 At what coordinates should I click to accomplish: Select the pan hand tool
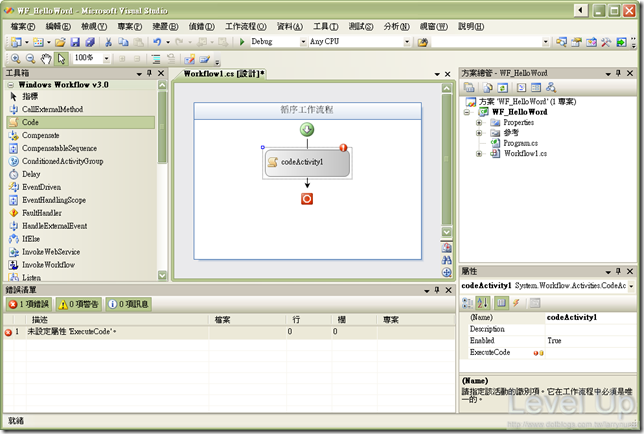tap(46, 59)
